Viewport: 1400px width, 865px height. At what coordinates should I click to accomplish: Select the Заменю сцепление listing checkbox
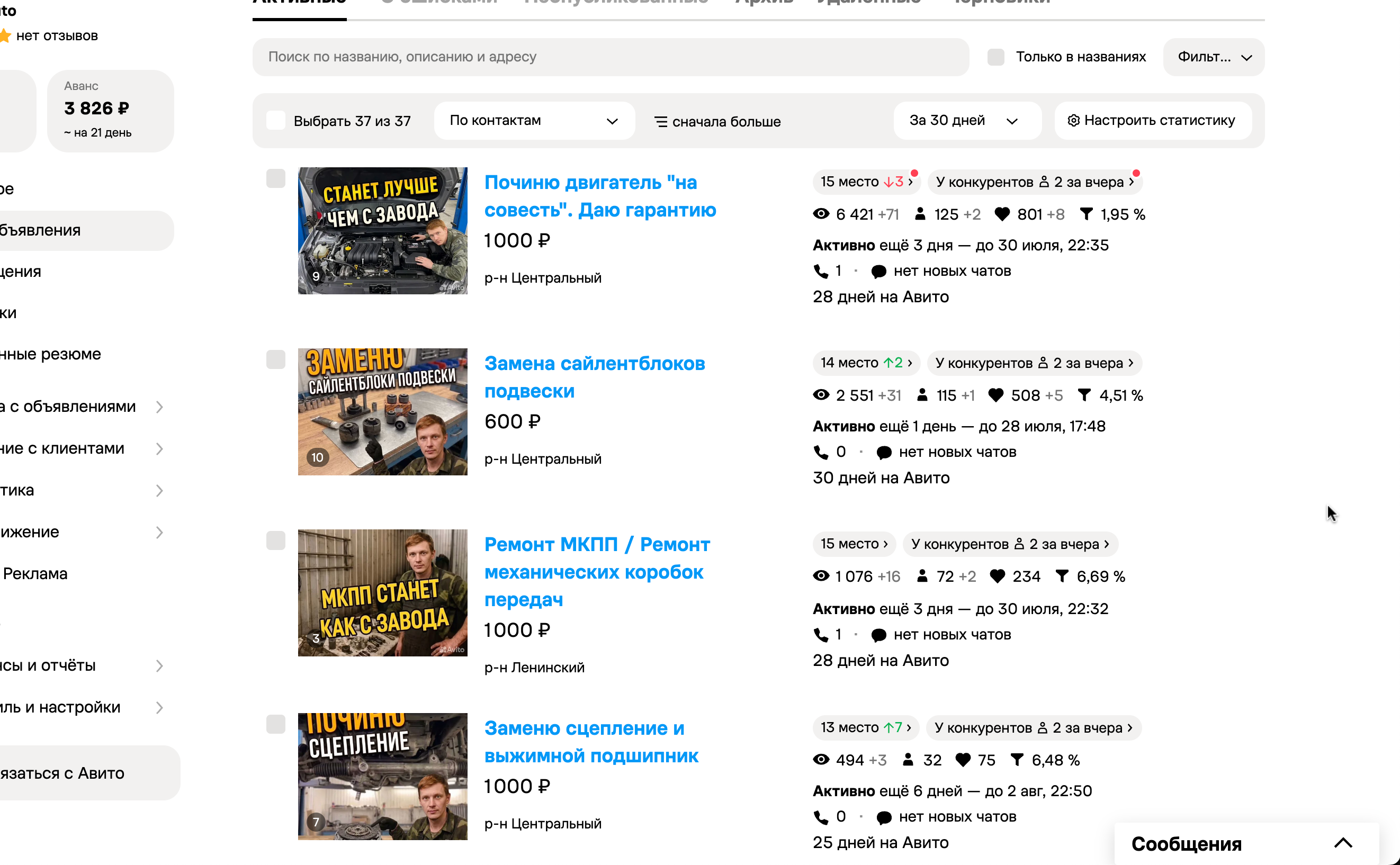coord(276,724)
